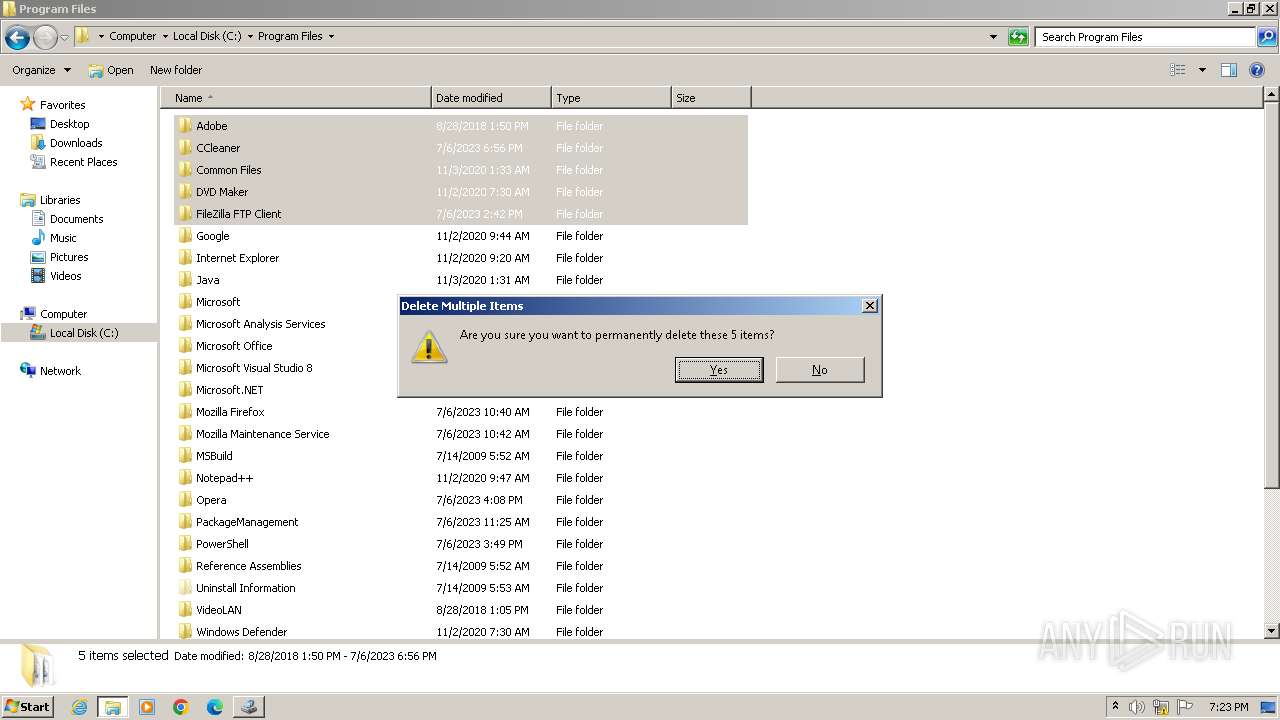
Task: Select the PackageManagement folder
Action: click(247, 522)
